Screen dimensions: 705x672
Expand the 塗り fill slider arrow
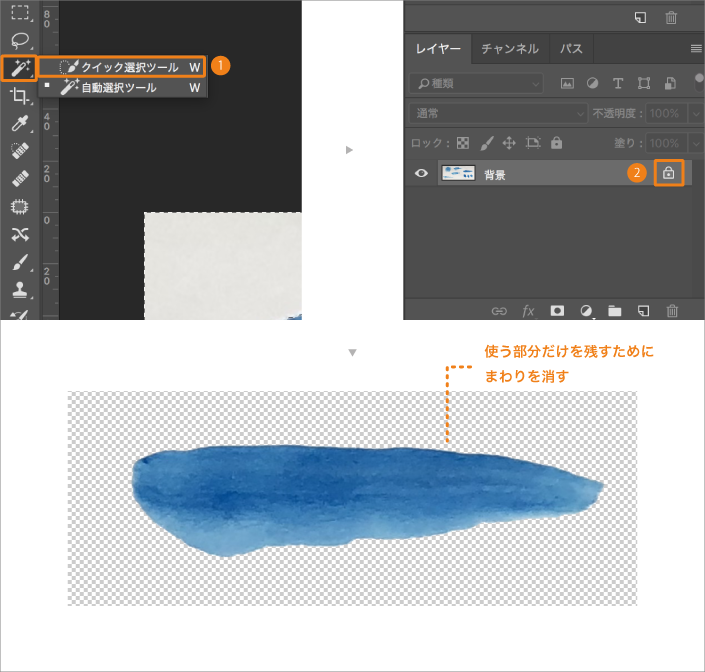696,143
